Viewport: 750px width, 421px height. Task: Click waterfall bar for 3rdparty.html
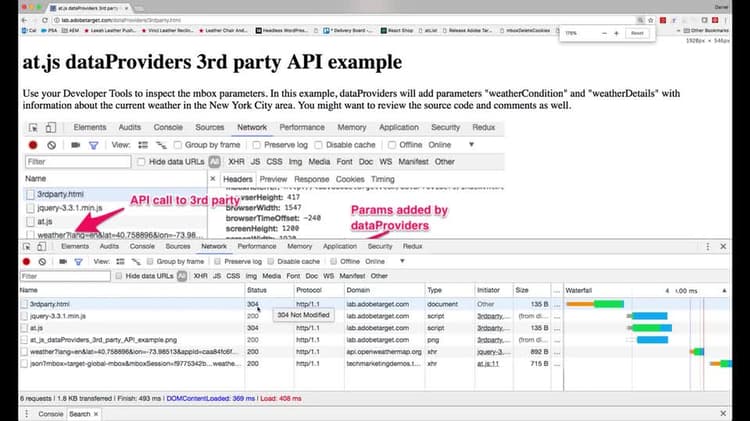coord(595,304)
